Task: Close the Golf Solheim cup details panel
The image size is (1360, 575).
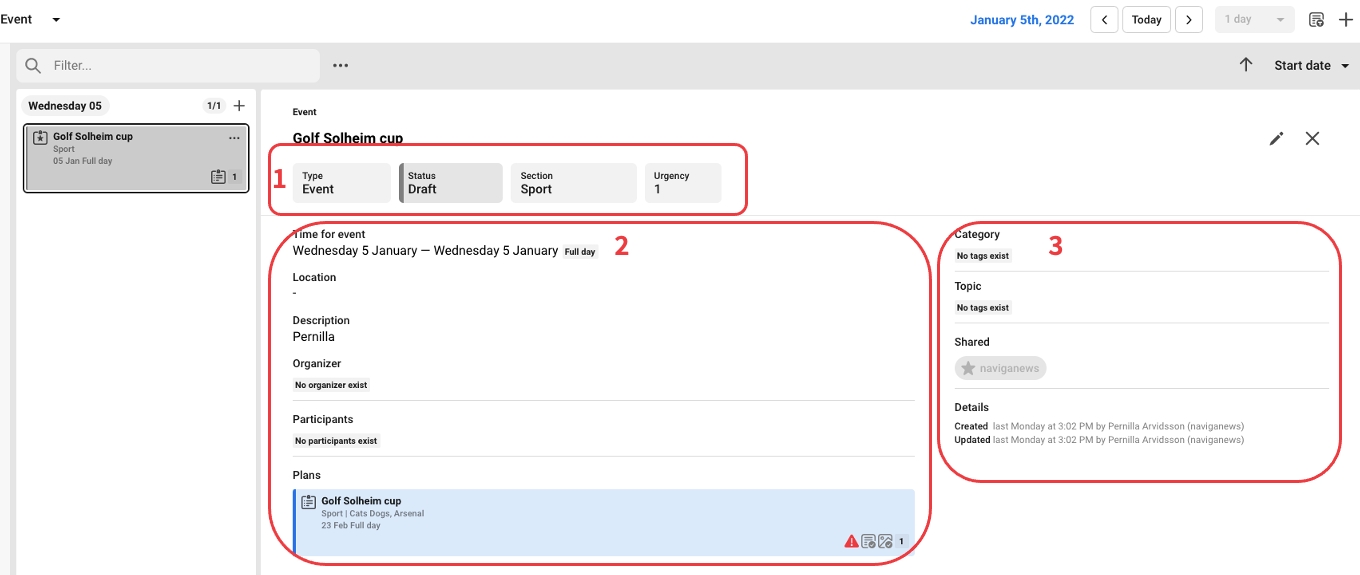Action: [x=1312, y=139]
